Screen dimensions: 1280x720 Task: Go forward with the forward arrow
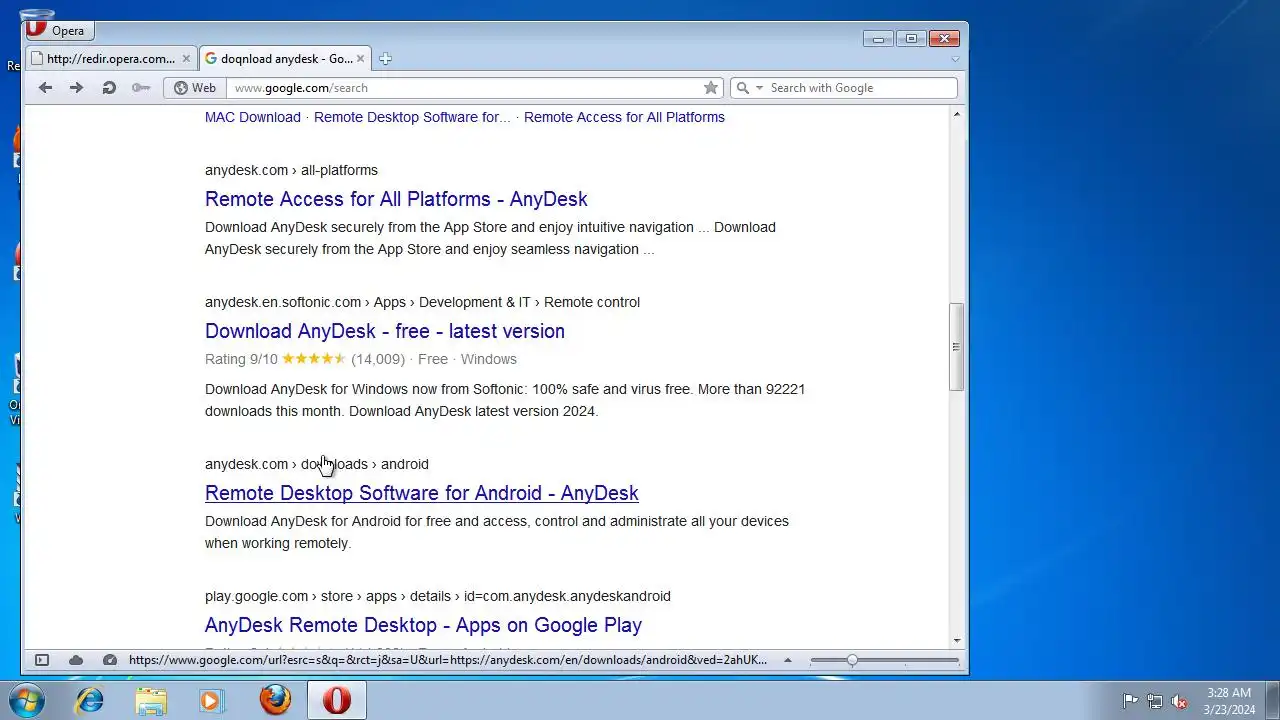click(76, 88)
